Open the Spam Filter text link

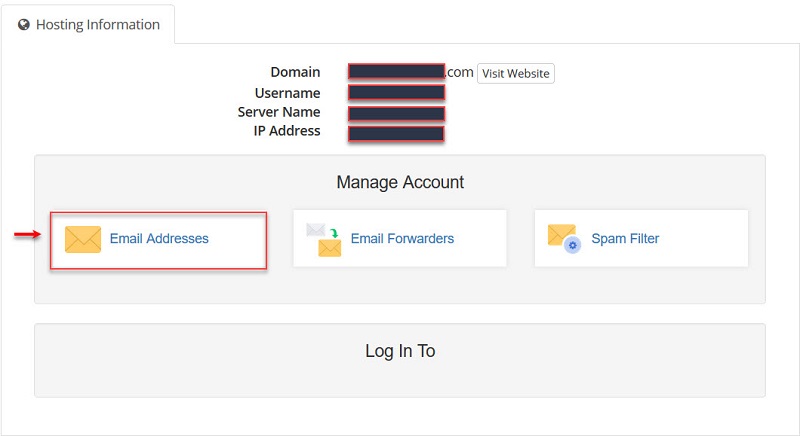tap(625, 239)
